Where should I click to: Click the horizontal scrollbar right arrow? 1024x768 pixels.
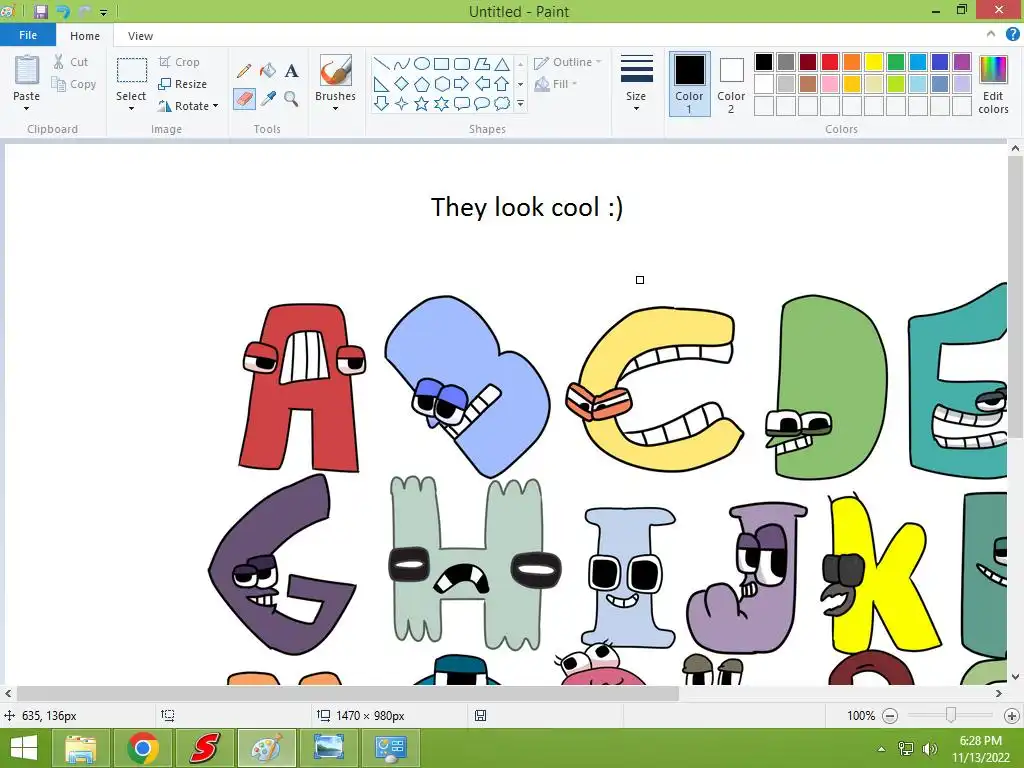[x=999, y=694]
